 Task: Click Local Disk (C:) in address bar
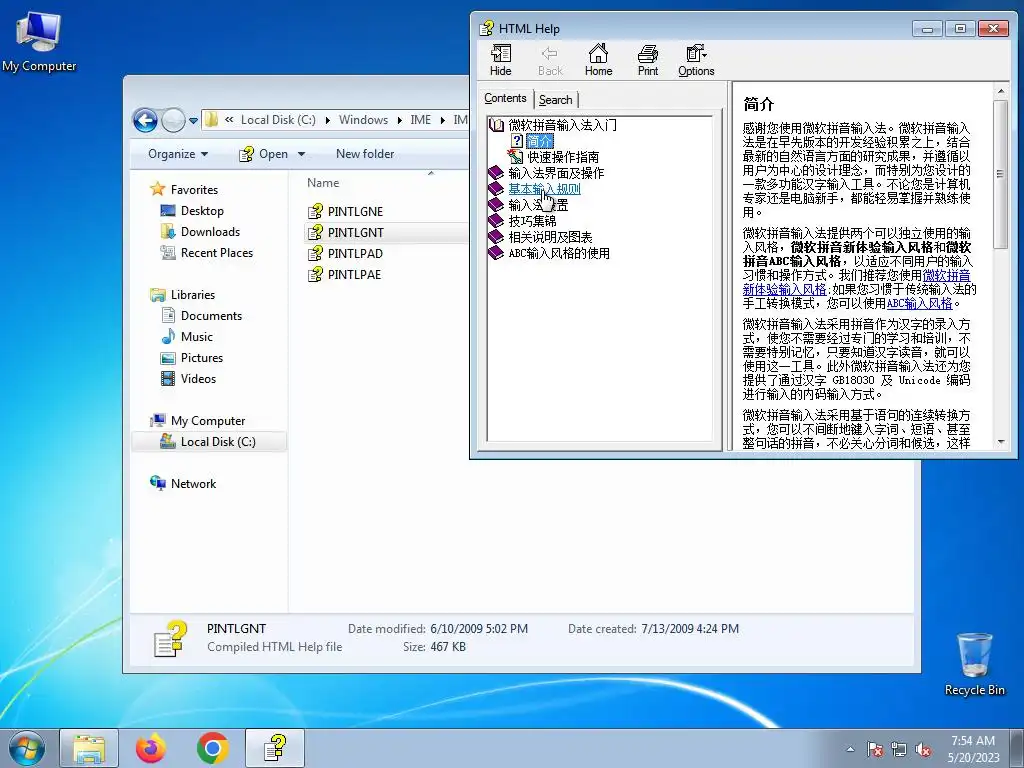278,120
